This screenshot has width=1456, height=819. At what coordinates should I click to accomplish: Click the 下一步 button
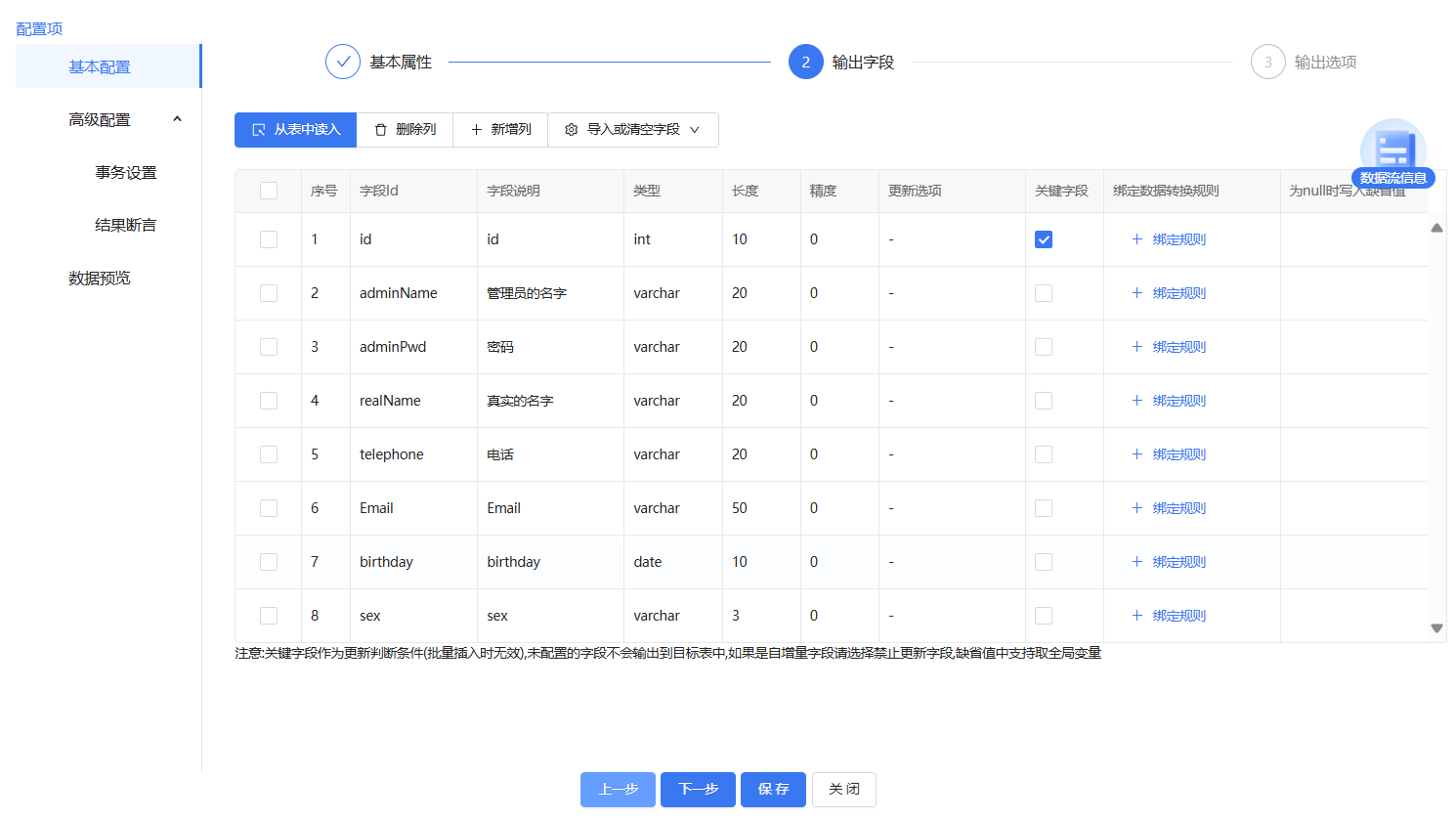pyautogui.click(x=698, y=790)
